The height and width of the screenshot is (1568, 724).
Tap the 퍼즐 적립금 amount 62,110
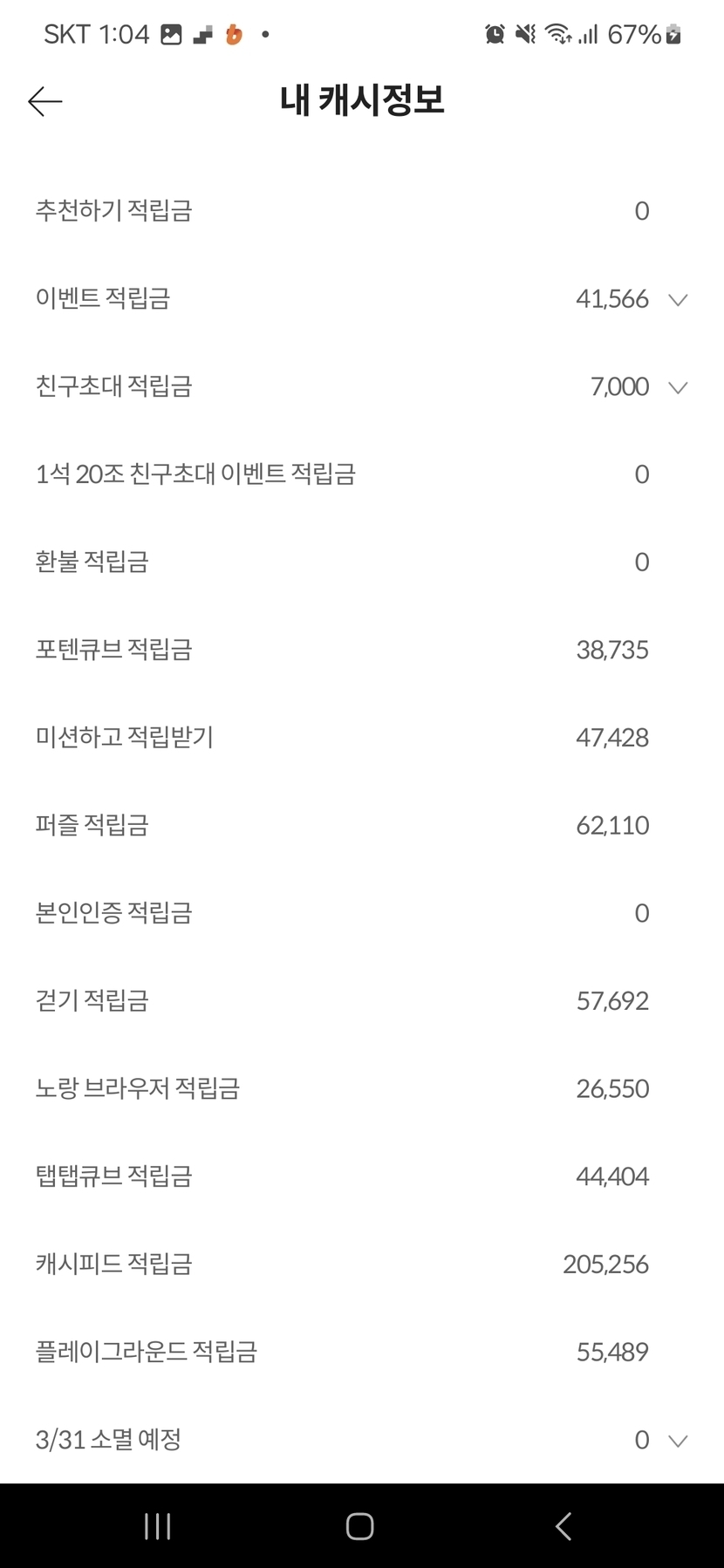point(612,825)
